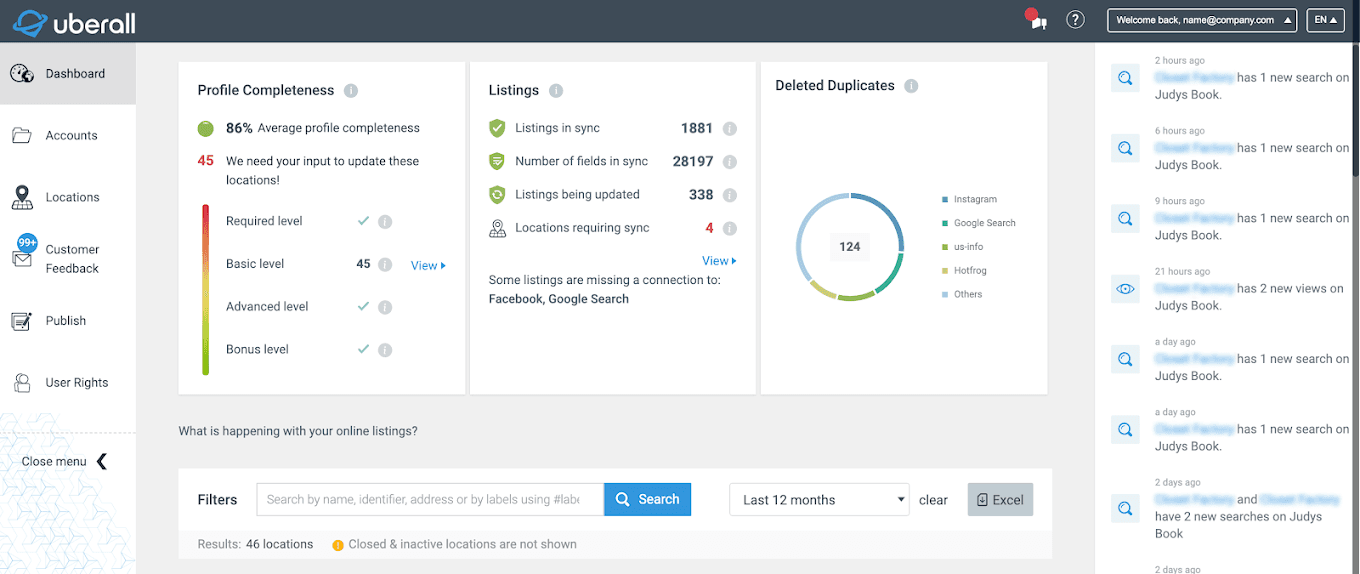Click us-info legend entry
The height and width of the screenshot is (574, 1360).
click(963, 247)
